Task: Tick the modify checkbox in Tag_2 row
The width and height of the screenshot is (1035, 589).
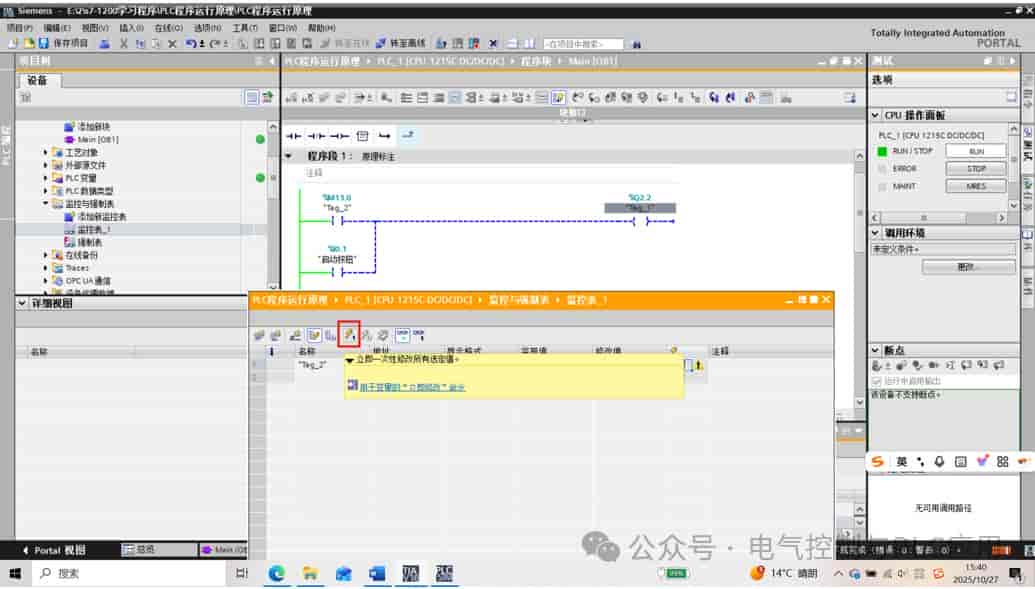Action: click(687, 364)
